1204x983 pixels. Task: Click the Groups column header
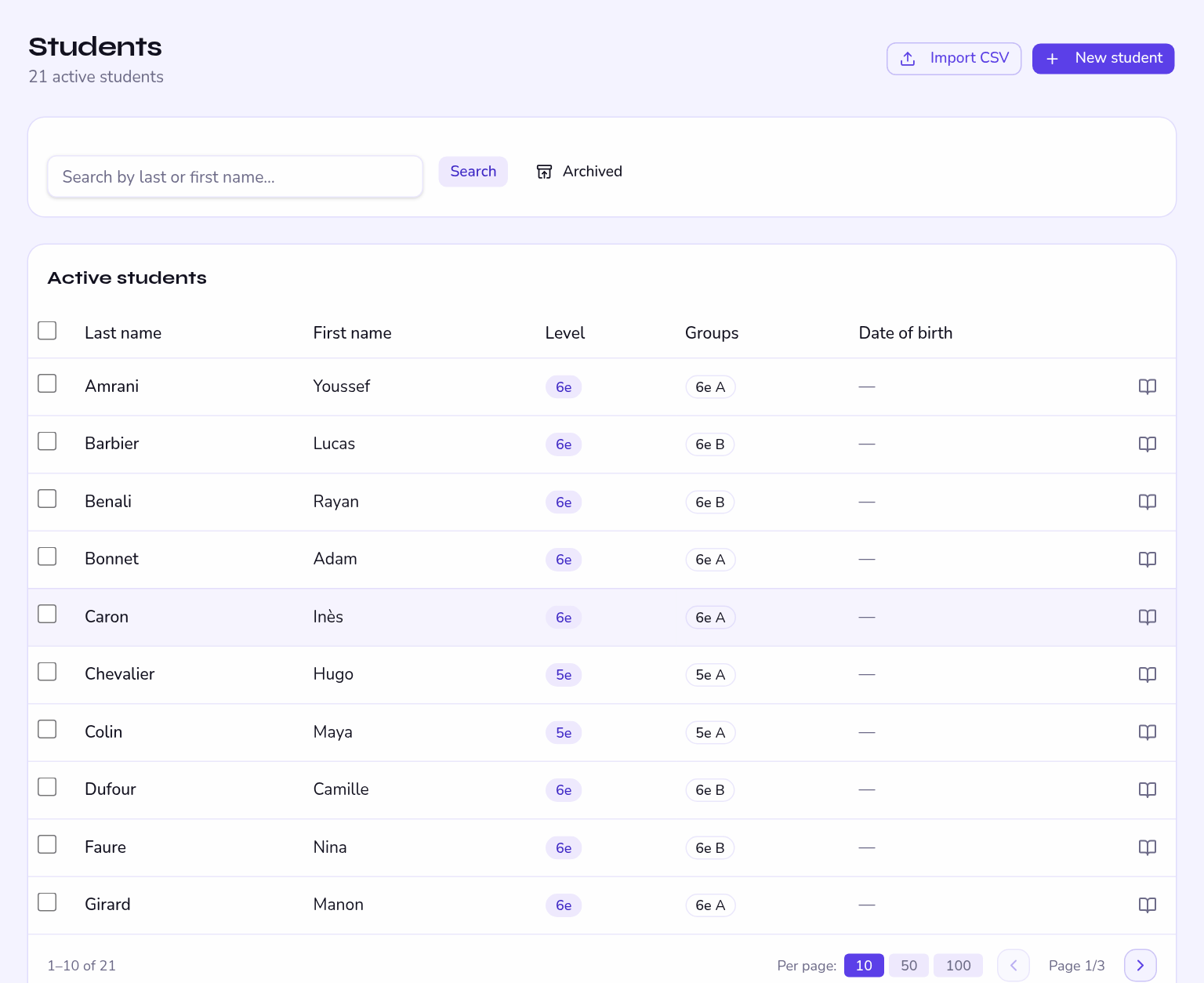pyautogui.click(x=712, y=333)
